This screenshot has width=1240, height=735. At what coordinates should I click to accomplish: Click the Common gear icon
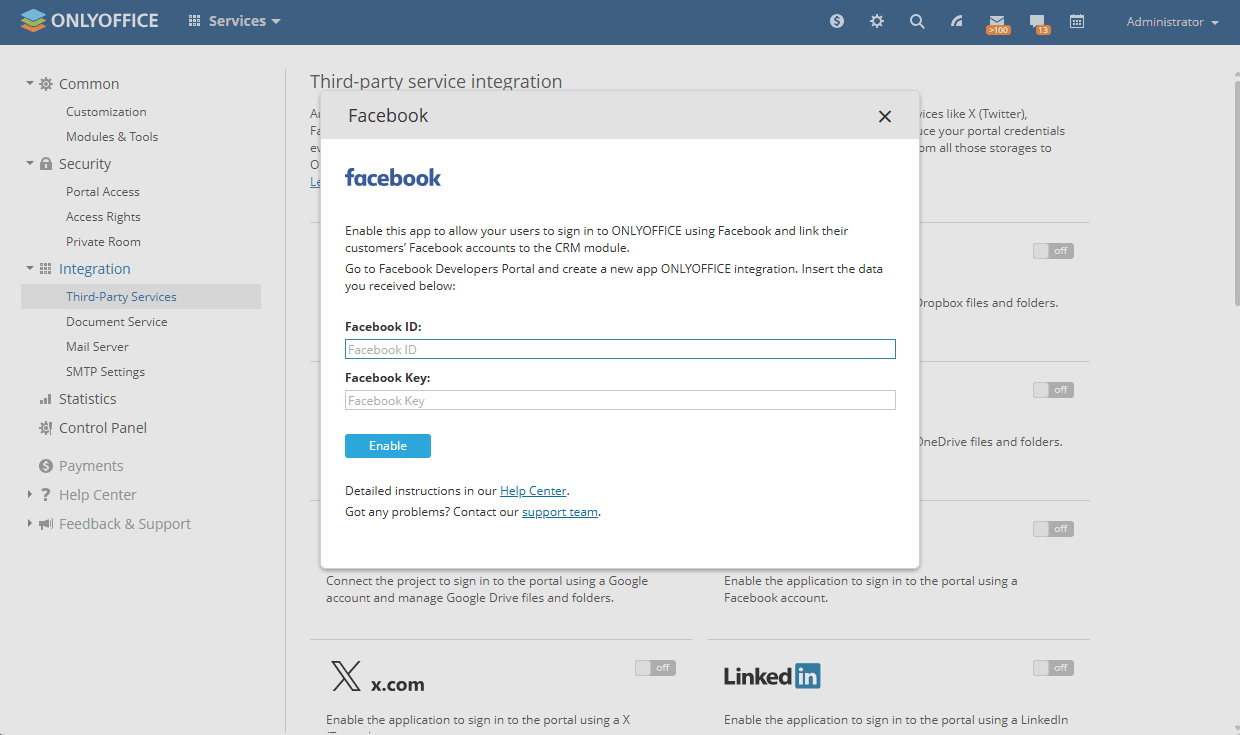[x=46, y=84]
